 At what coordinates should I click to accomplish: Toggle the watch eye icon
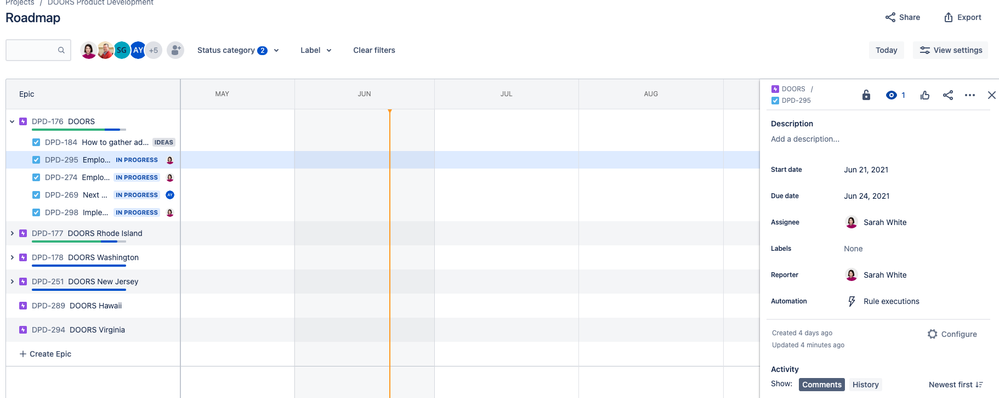[x=891, y=95]
